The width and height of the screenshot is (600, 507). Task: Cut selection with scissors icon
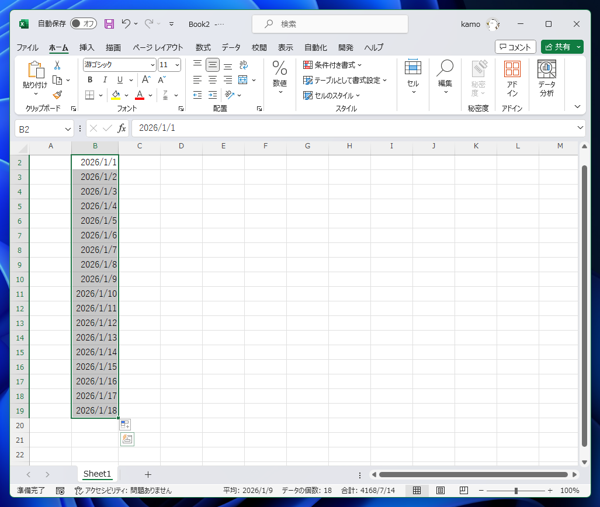click(57, 65)
